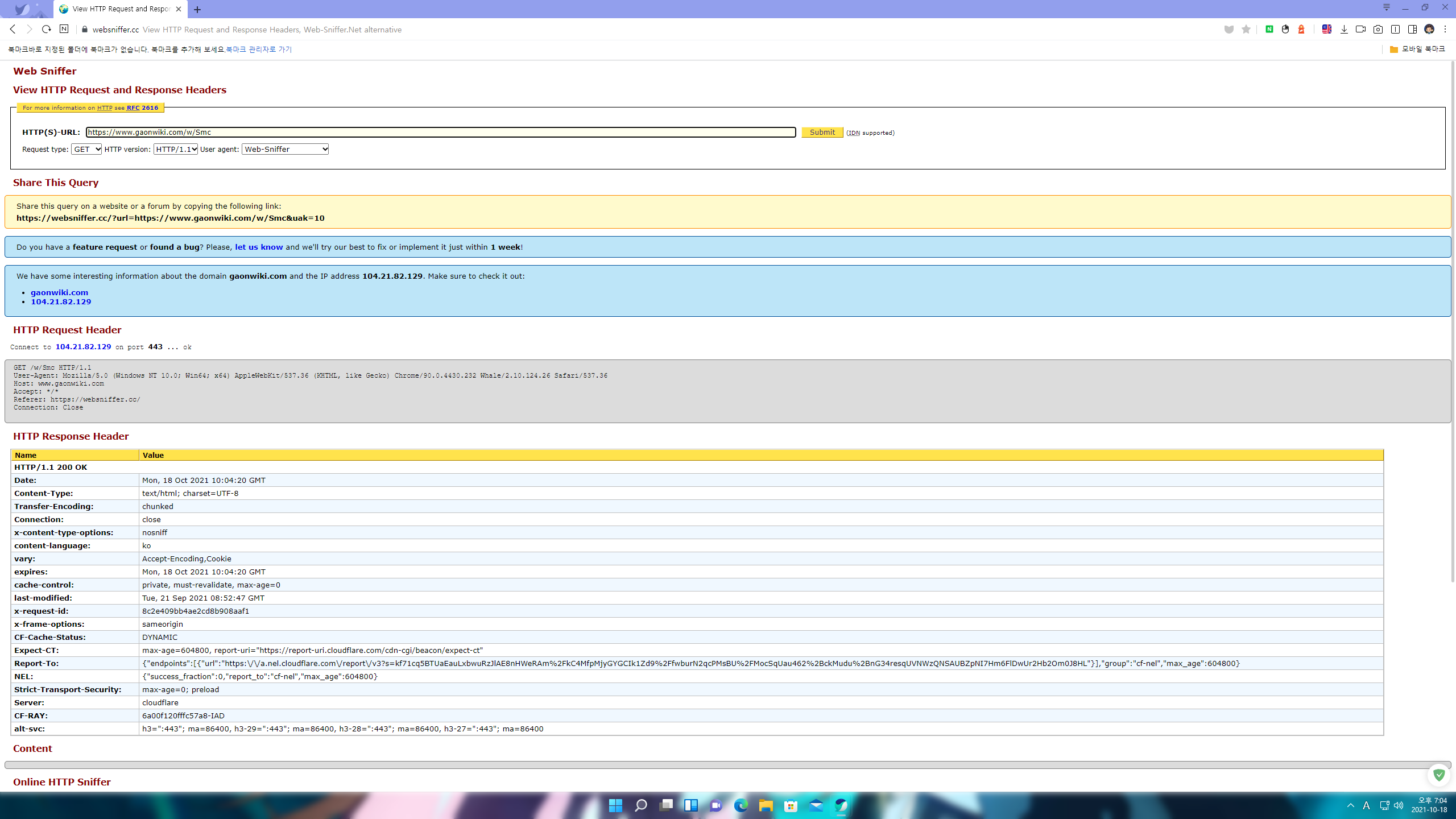Open Mail app from taskbar
This screenshot has height=819, width=1456.
pos(816,805)
